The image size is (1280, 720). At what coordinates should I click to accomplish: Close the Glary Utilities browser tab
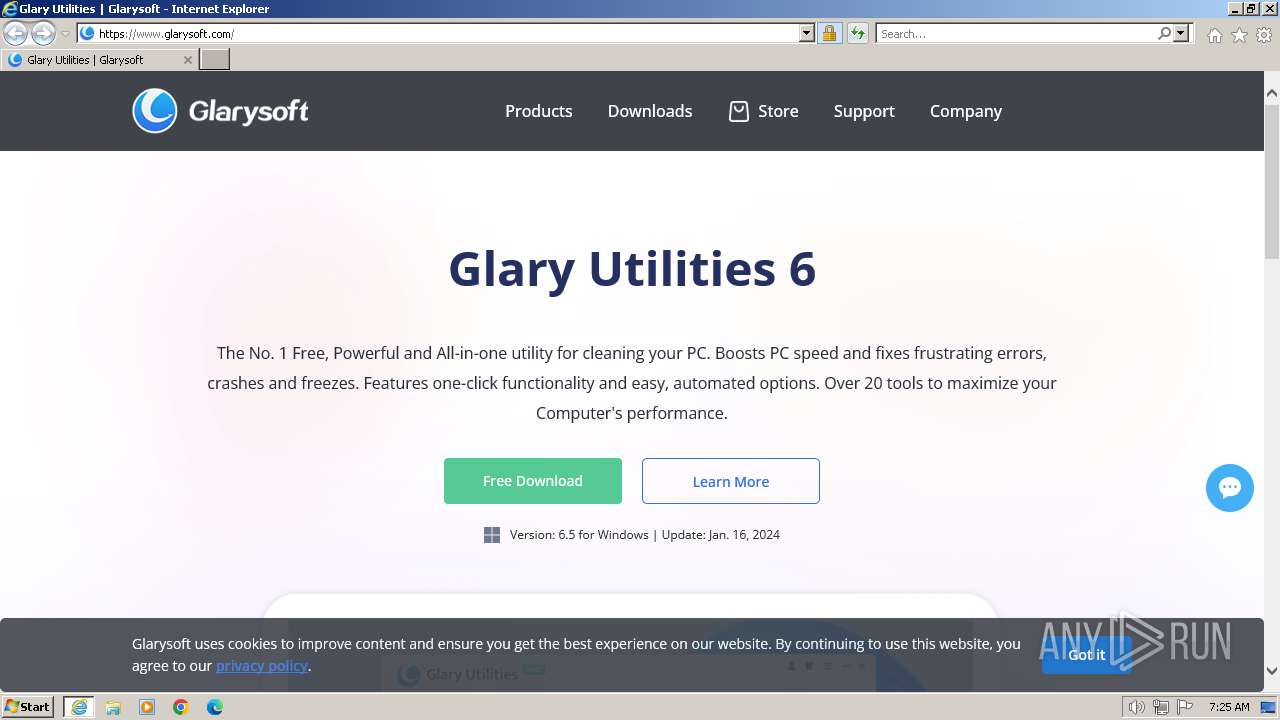click(x=187, y=60)
